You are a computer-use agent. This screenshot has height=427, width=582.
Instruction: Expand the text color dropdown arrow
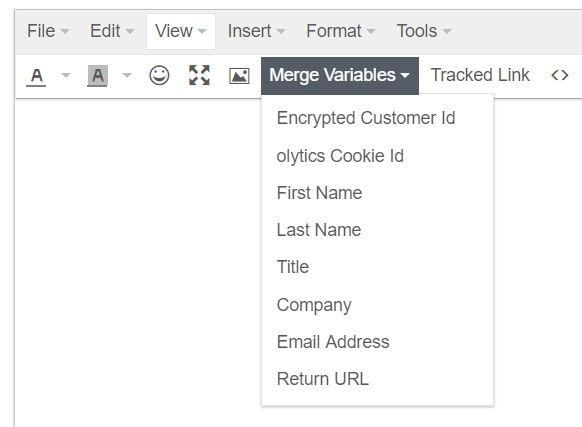coord(66,76)
